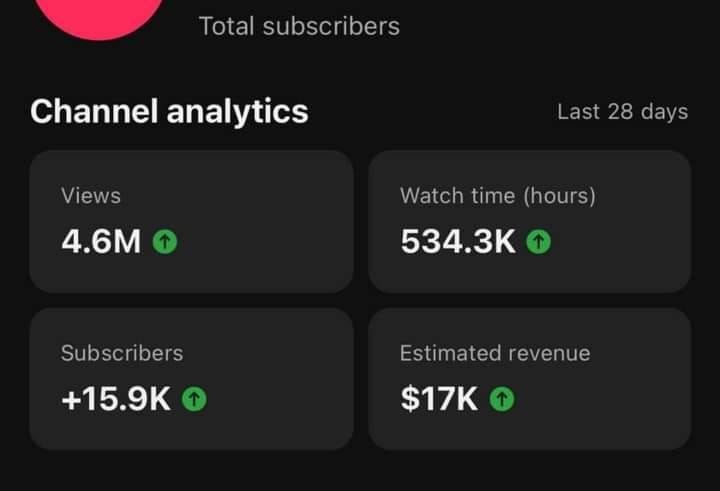Tap the 534.3K watch time value
The height and width of the screenshot is (491, 720).
[458, 241]
